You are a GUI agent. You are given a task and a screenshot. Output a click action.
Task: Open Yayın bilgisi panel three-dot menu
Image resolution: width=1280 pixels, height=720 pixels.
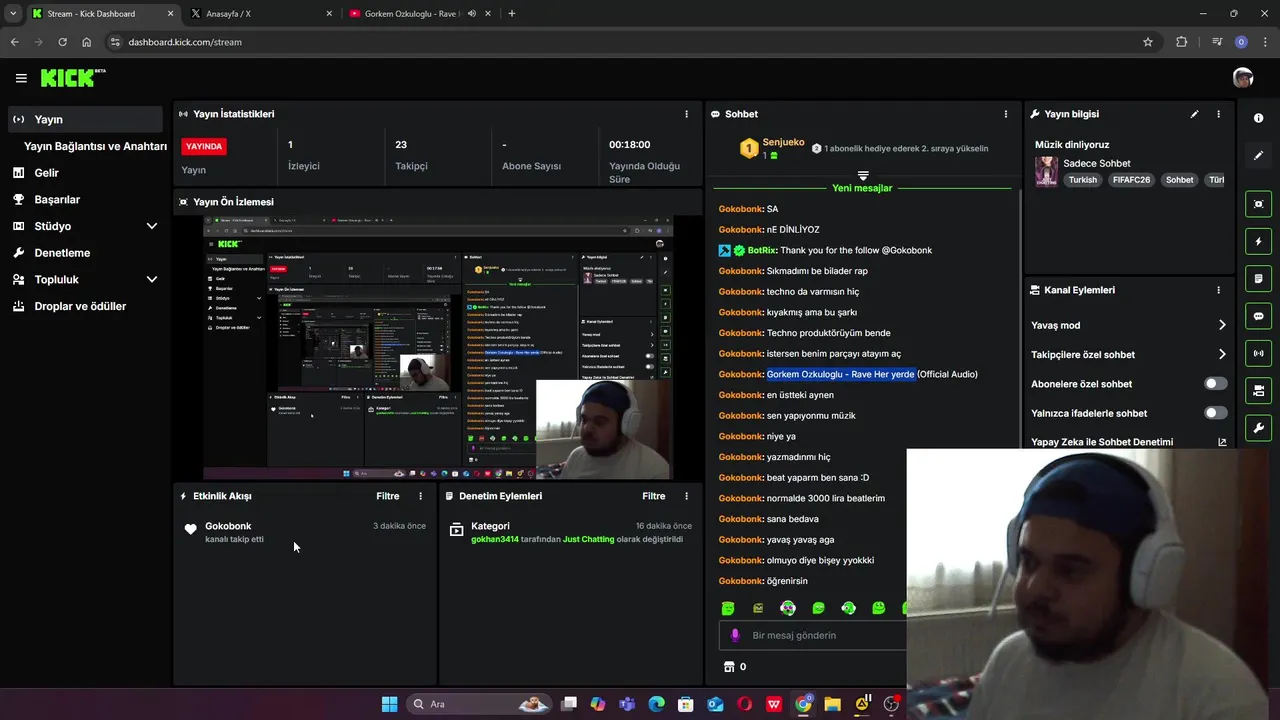[x=1218, y=114]
